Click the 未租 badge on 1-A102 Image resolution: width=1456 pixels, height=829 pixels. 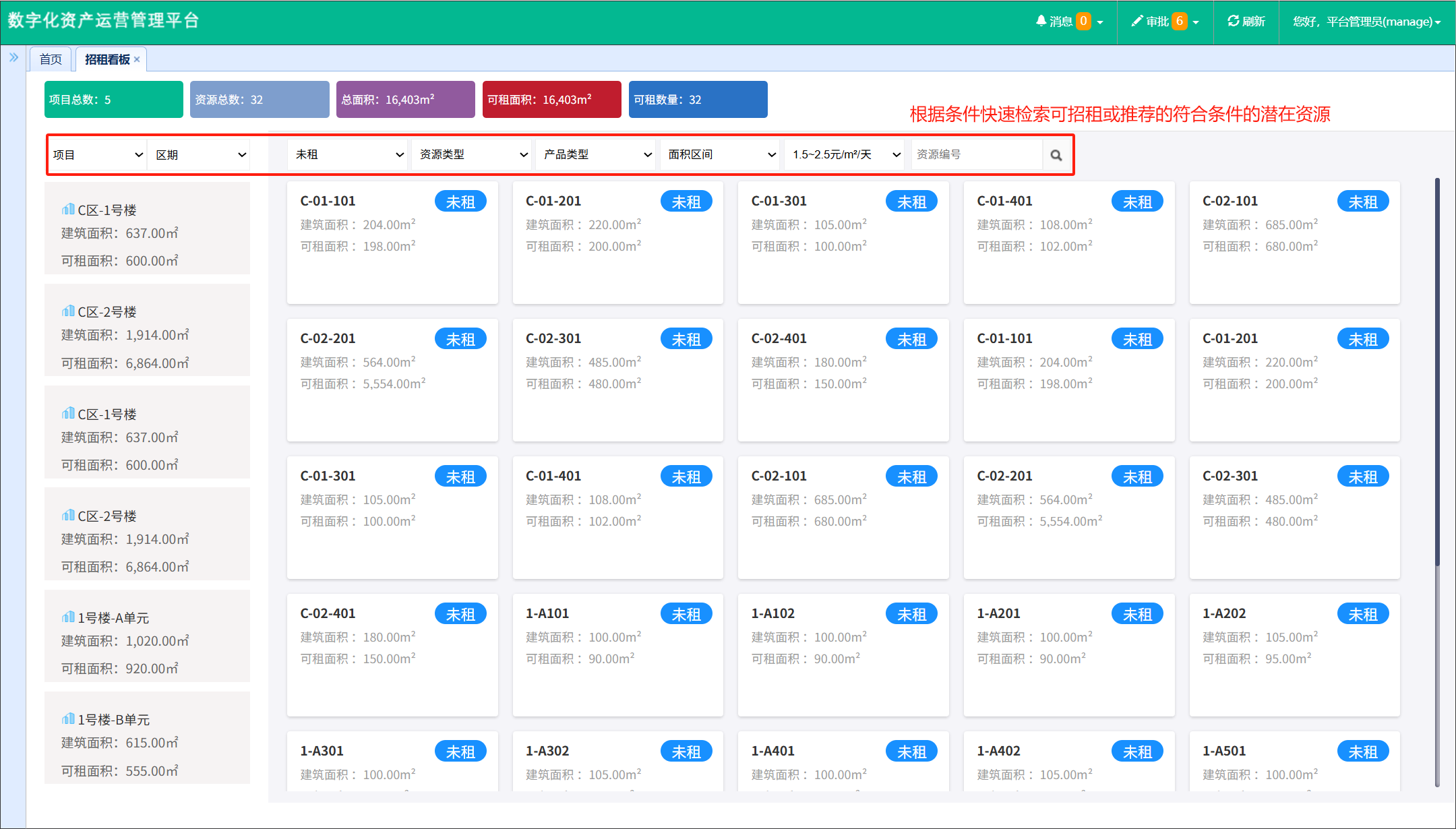[x=911, y=614]
